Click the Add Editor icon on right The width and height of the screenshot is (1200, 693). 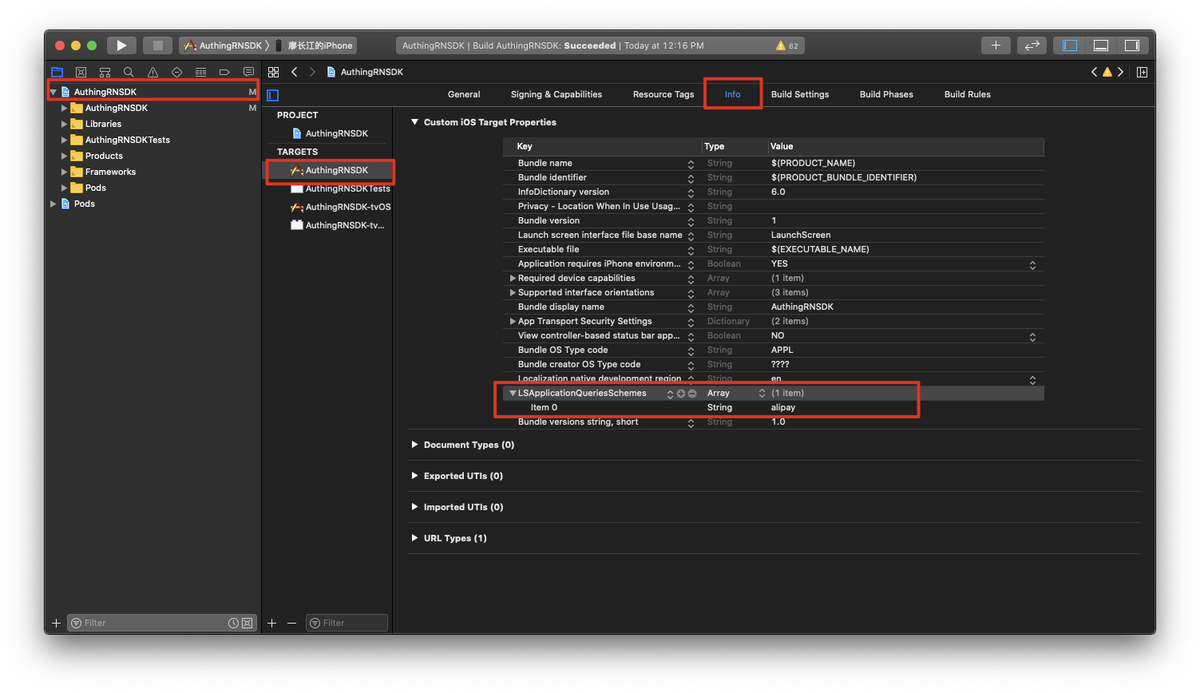click(x=1141, y=72)
